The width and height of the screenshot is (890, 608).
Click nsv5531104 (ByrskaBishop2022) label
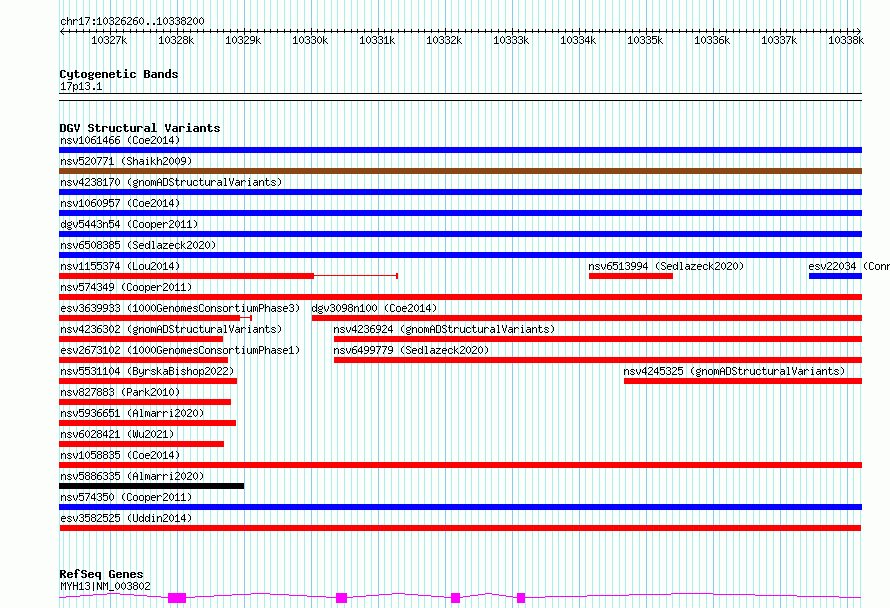[x=147, y=371]
